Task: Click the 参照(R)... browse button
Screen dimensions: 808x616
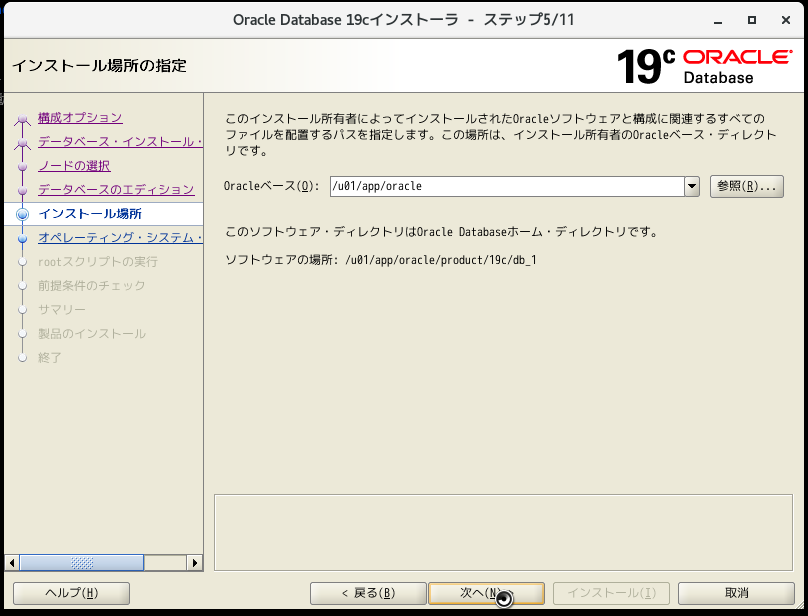Action: (747, 186)
